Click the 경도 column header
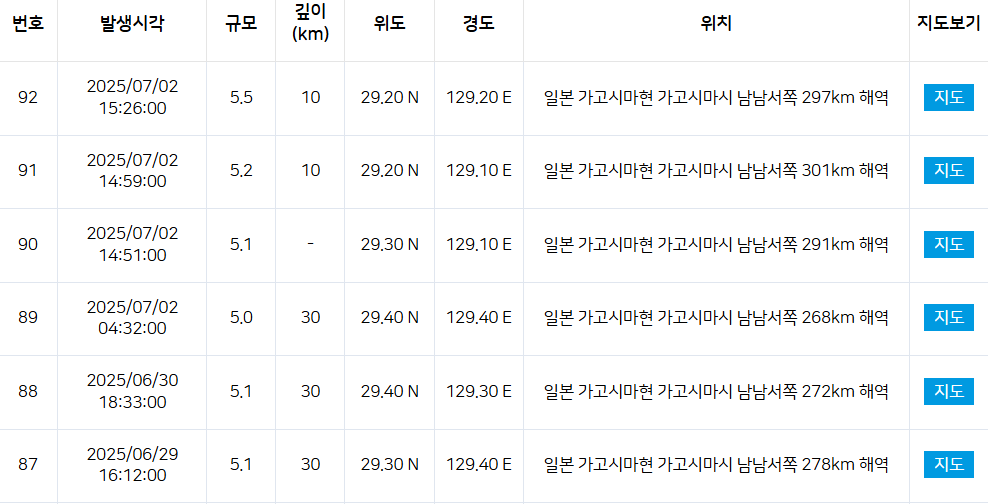The width and height of the screenshot is (993, 504). pyautogui.click(x=478, y=24)
